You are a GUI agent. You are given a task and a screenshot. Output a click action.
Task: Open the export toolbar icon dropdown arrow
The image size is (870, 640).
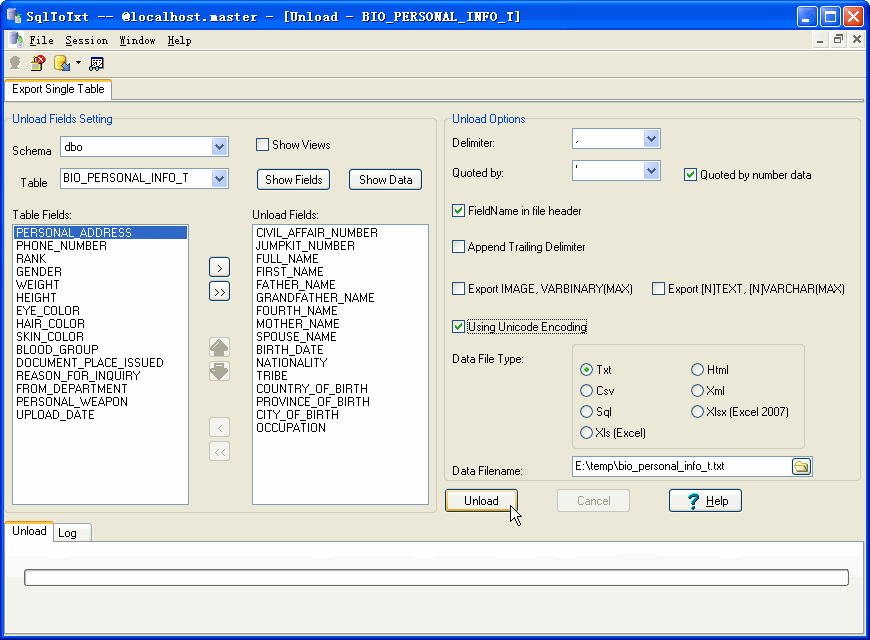coord(78,63)
